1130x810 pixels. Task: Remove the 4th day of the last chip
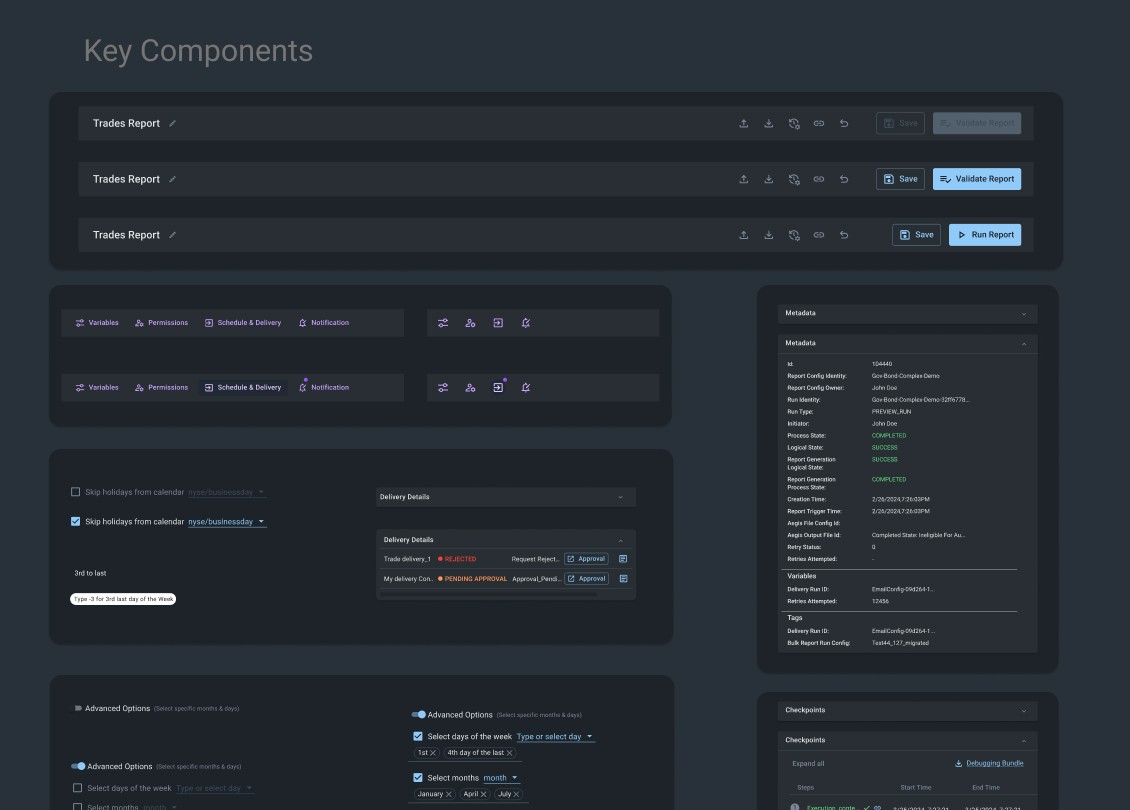tap(510, 753)
